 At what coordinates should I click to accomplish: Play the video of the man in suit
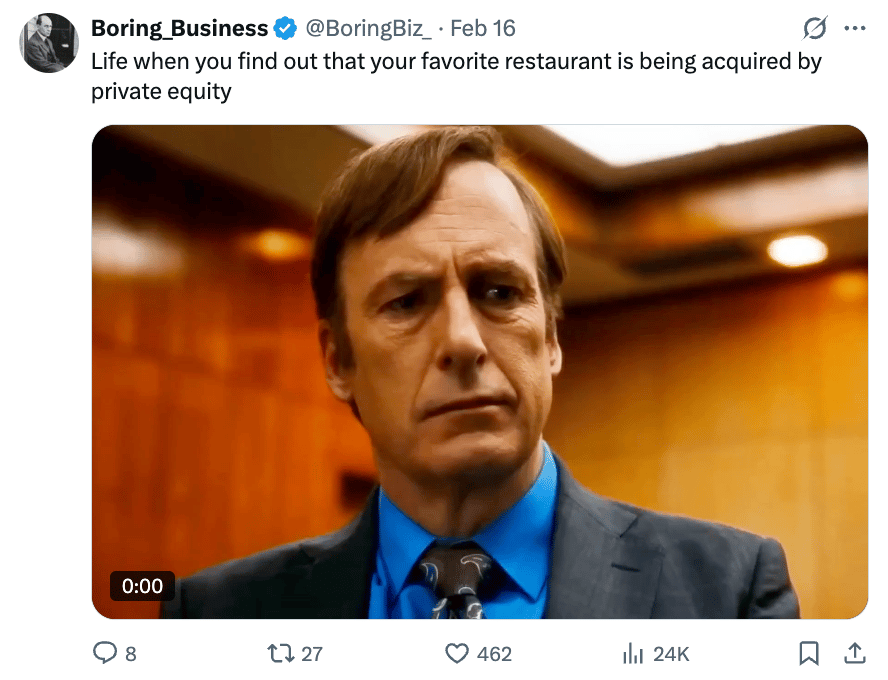480,371
